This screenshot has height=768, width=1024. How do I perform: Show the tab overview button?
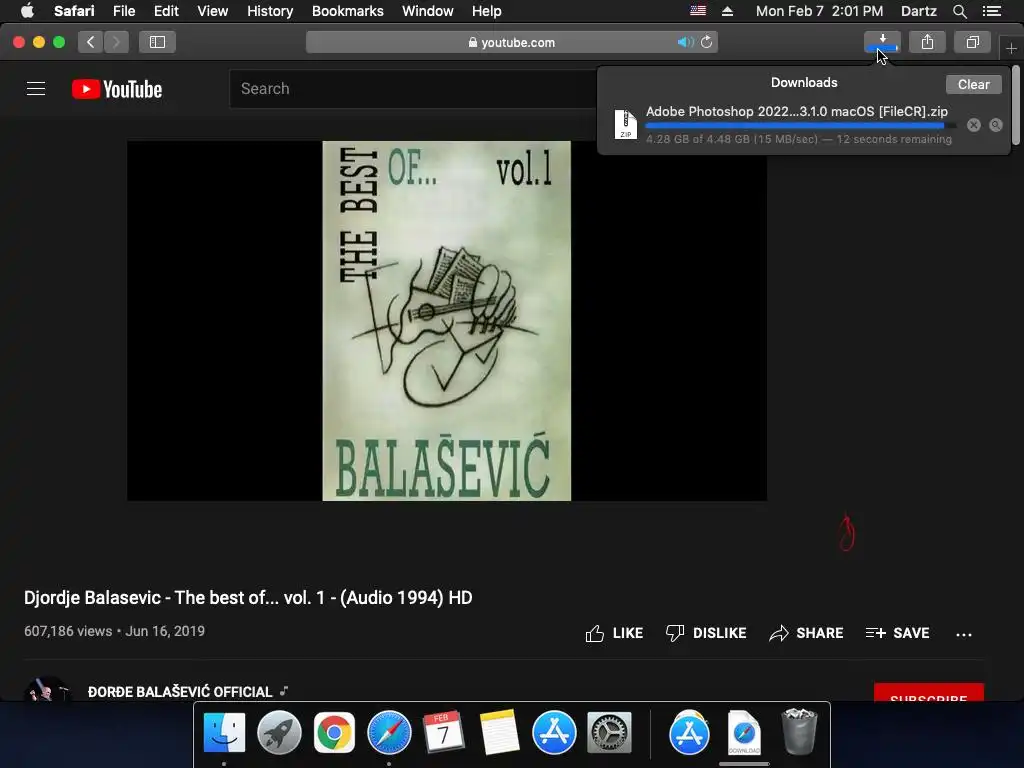click(972, 42)
